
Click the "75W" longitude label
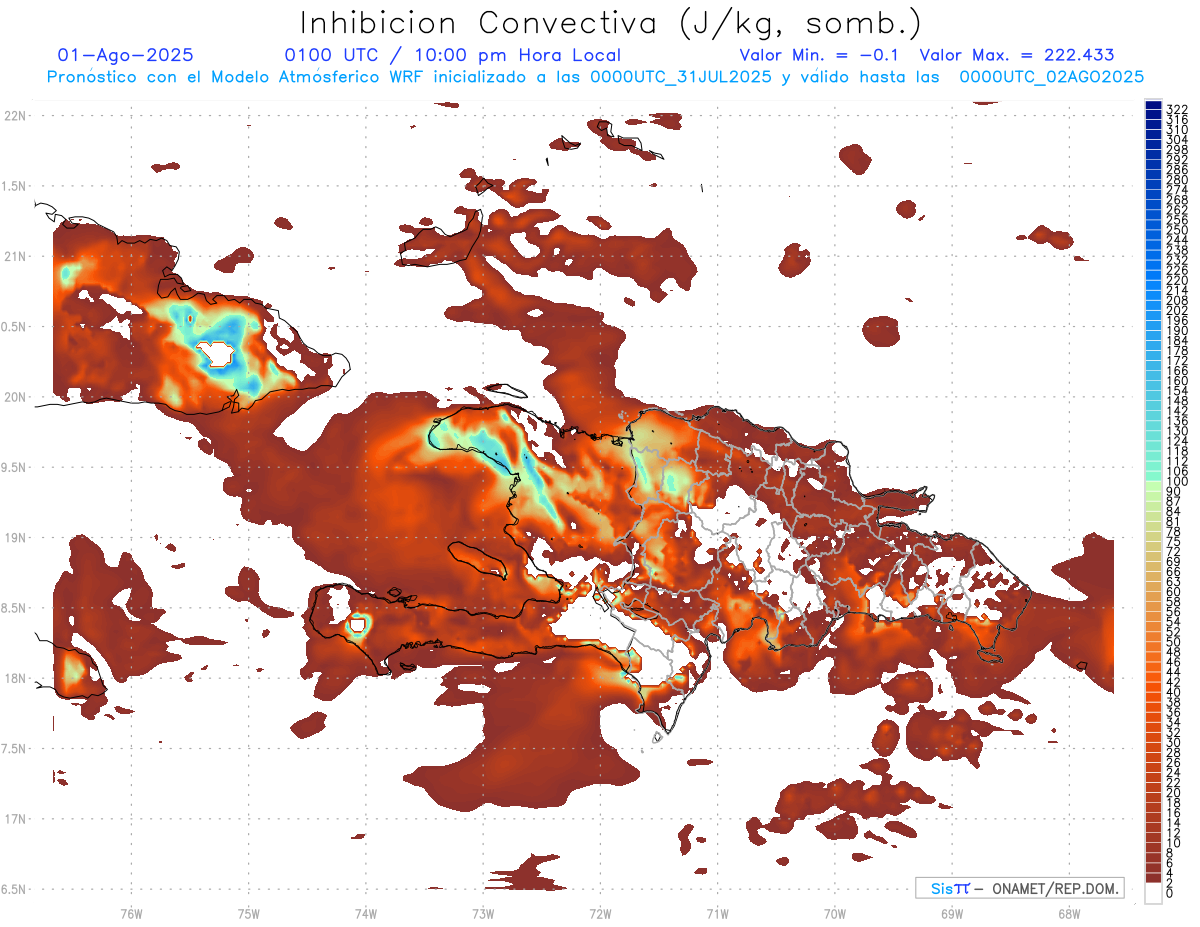[x=248, y=912]
